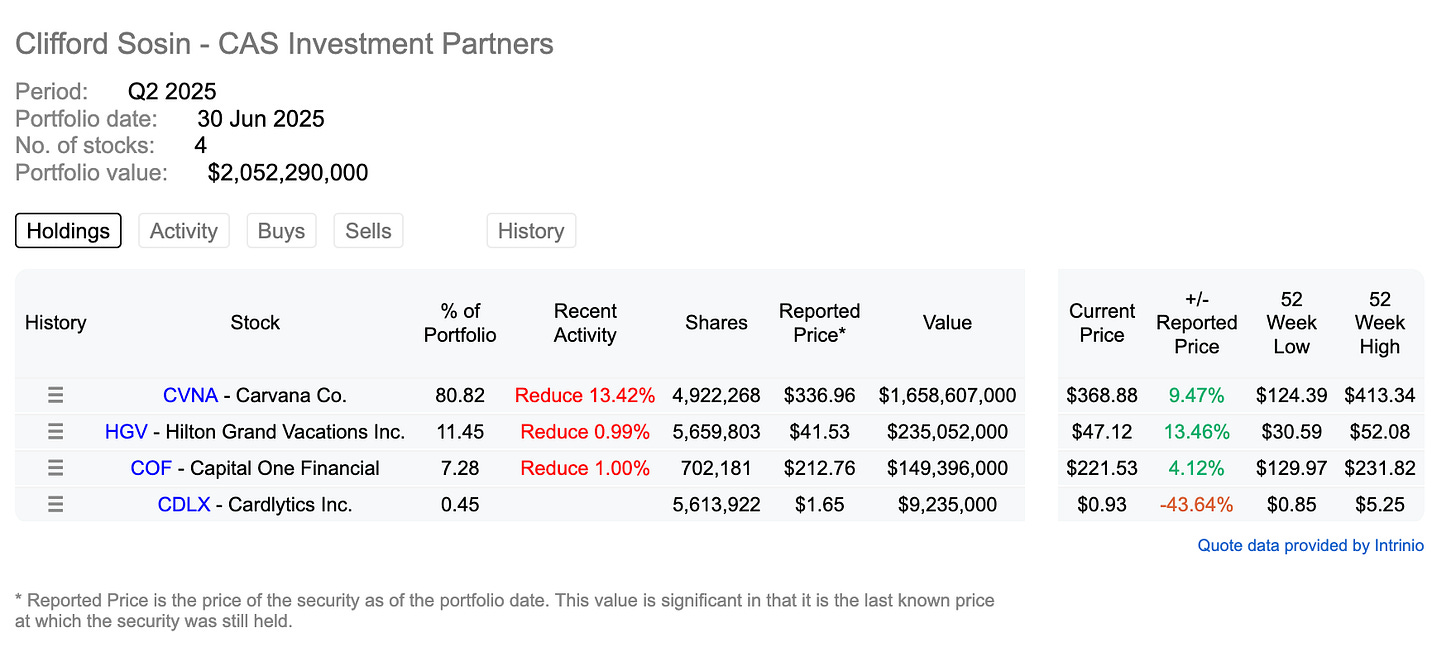1456x662 pixels.
Task: Click the Shares column header
Action: pyautogui.click(x=716, y=323)
